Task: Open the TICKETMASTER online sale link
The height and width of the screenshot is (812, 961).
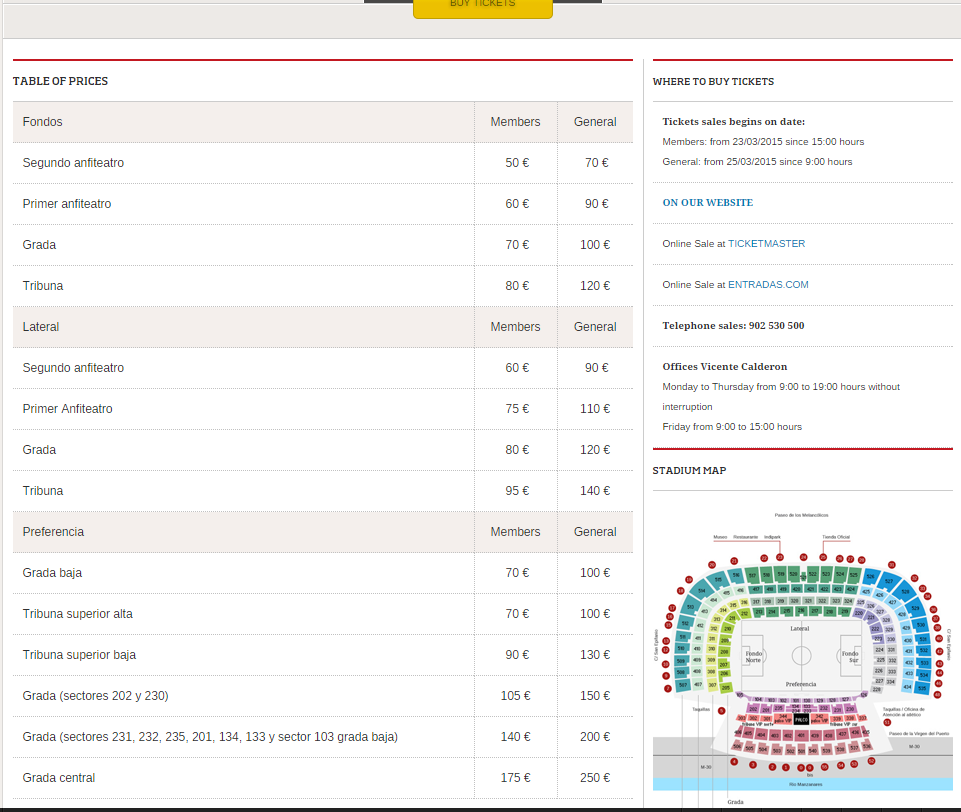Action: pyautogui.click(x=766, y=243)
